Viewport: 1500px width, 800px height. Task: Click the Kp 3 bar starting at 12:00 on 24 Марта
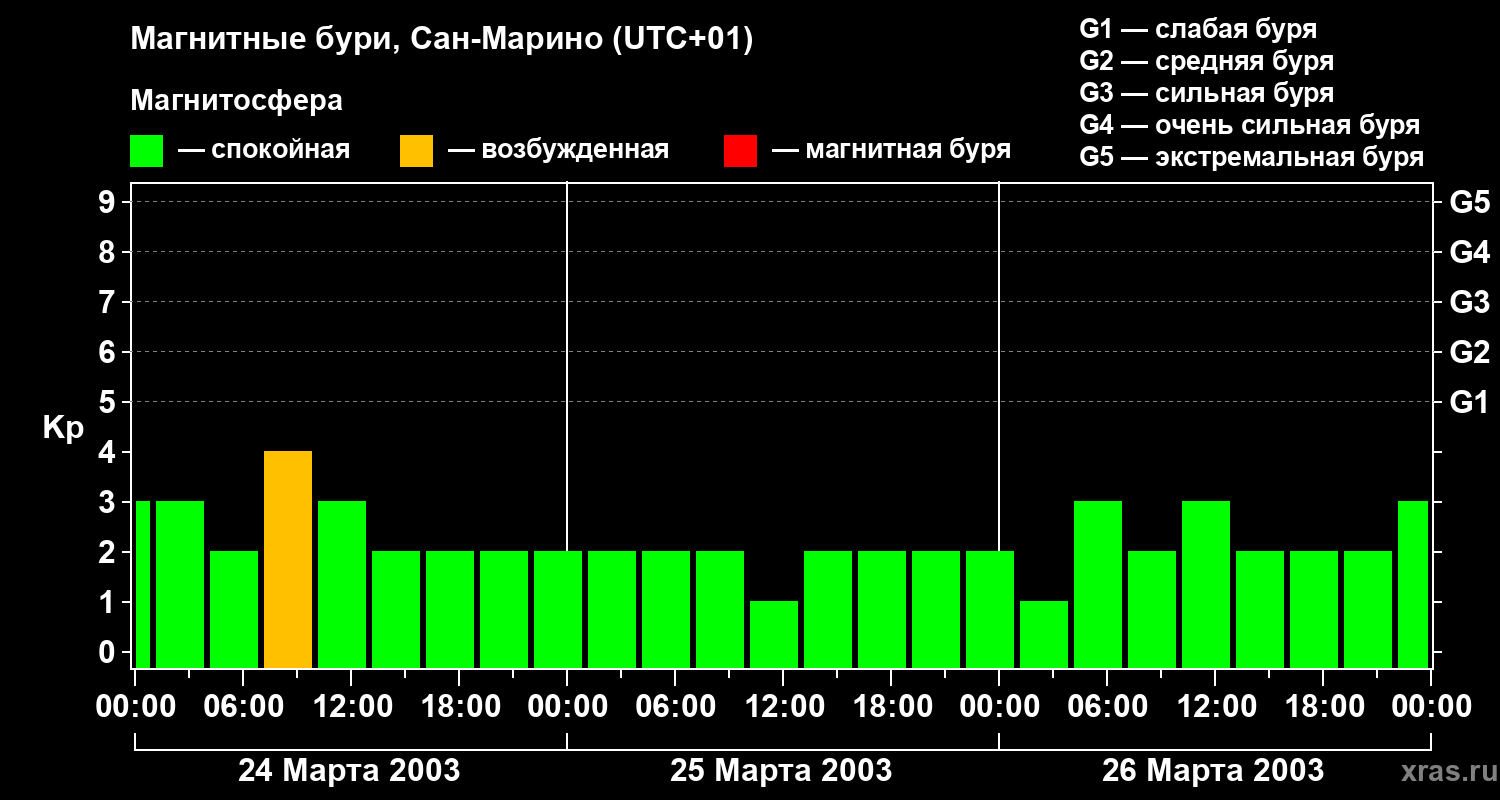[342, 584]
